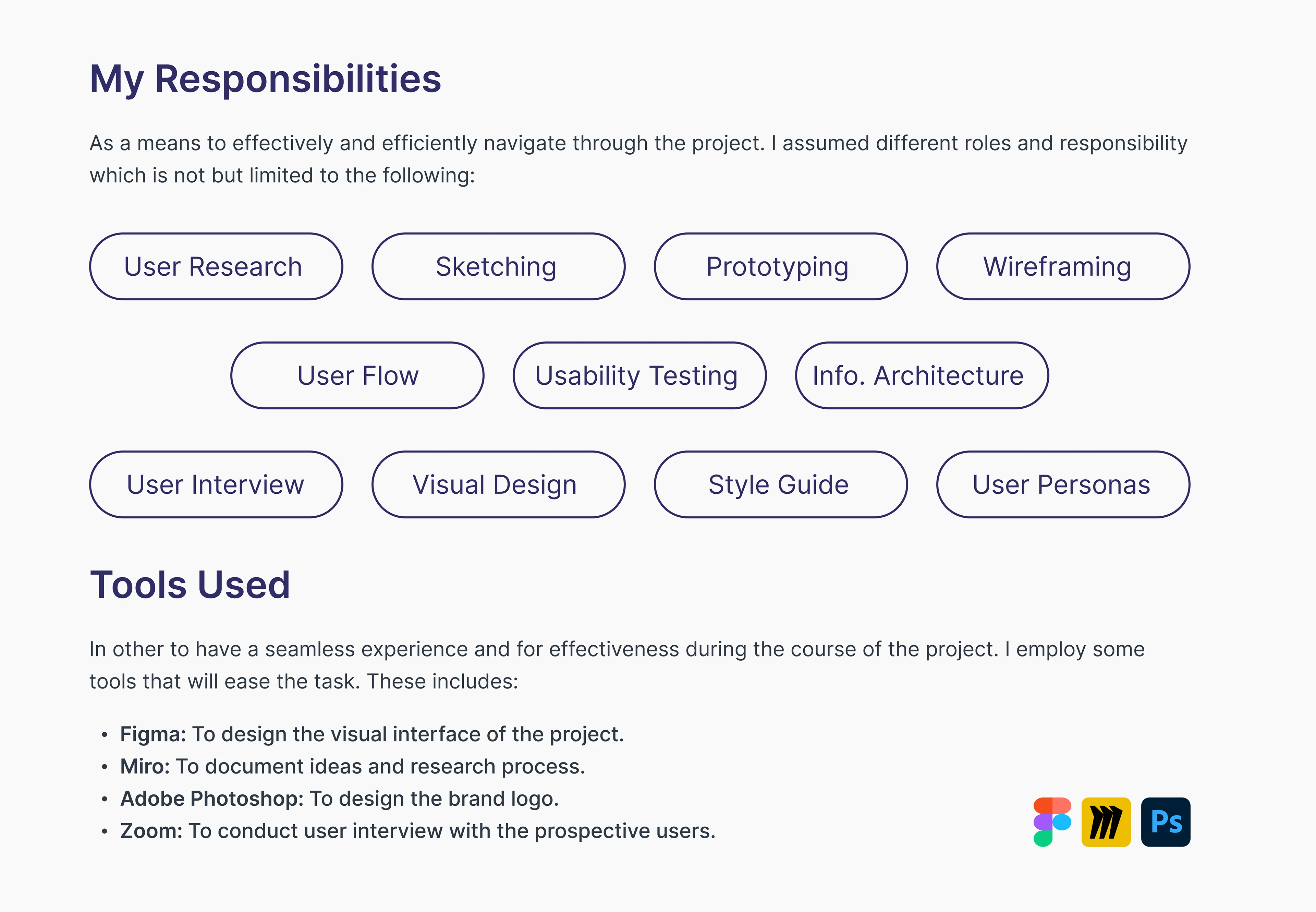Click the Visual Design pill
The height and width of the screenshot is (912, 1316).
[x=498, y=484]
